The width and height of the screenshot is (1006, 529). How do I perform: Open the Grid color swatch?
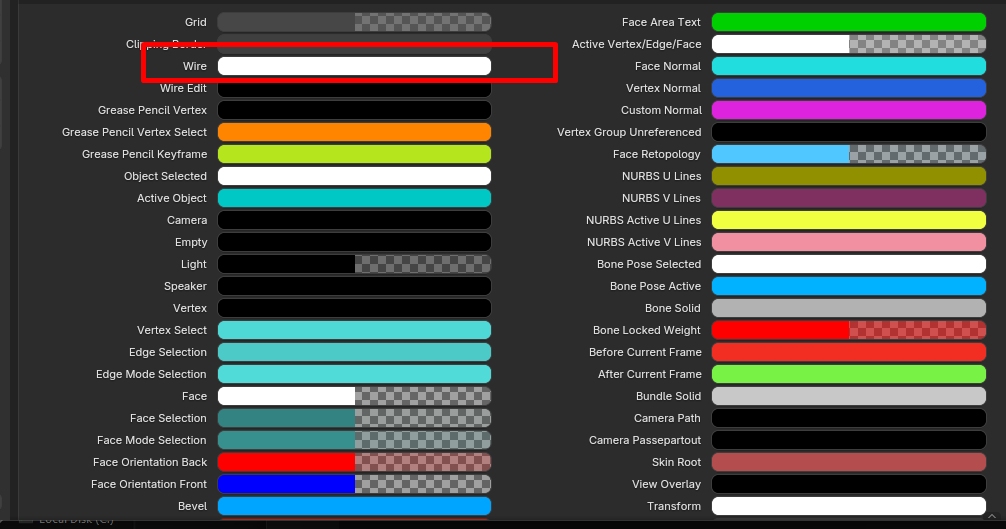pyautogui.click(x=354, y=22)
